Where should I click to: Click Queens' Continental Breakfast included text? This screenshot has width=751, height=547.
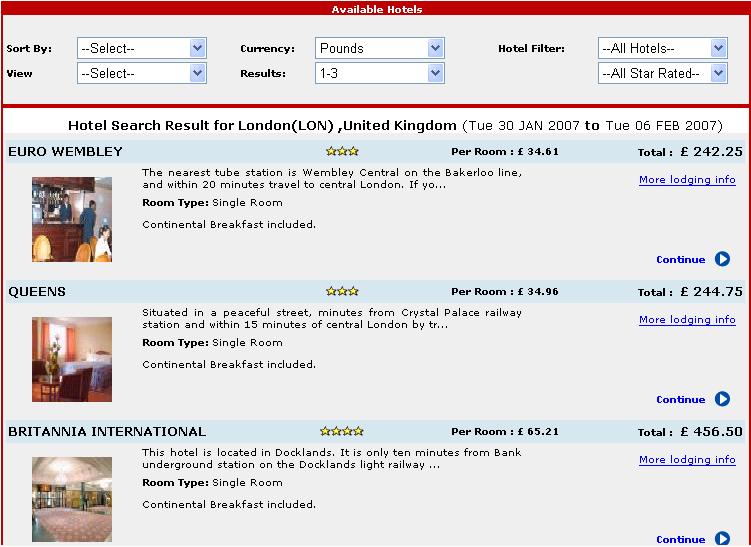[229, 364]
